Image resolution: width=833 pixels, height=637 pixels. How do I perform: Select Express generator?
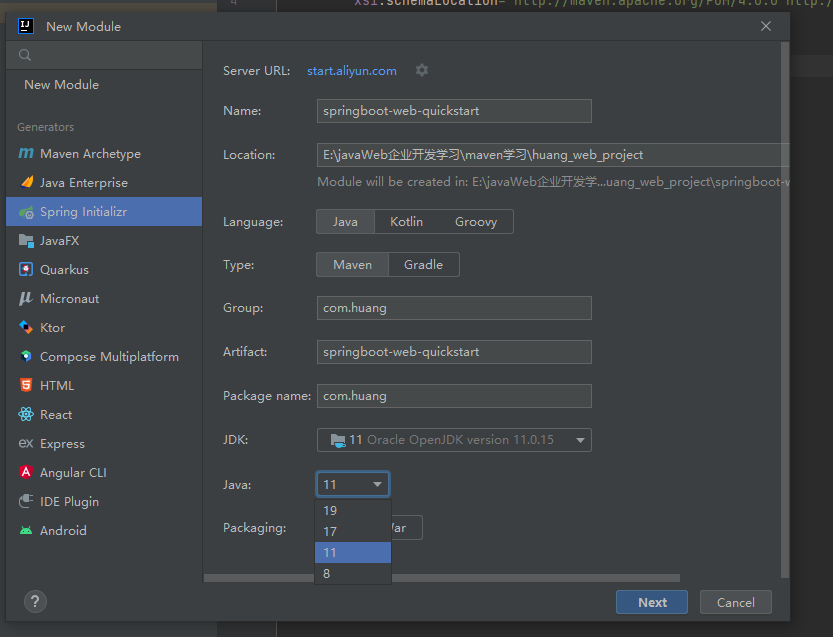(x=104, y=443)
